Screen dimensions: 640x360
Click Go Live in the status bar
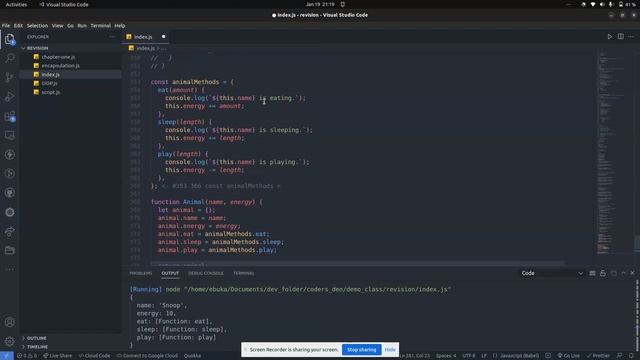click(x=569, y=356)
